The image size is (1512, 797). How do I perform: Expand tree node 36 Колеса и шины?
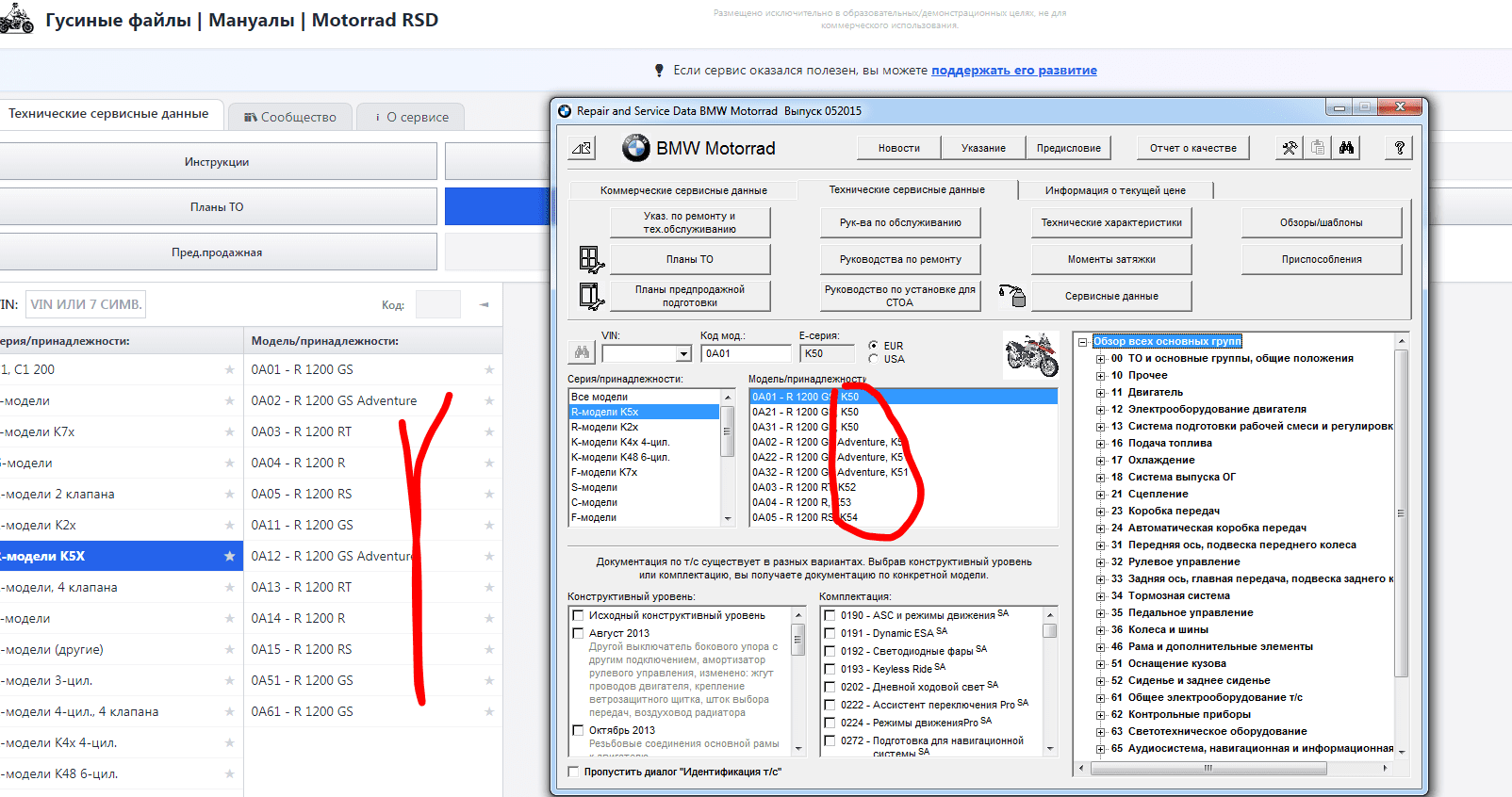[x=1100, y=630]
